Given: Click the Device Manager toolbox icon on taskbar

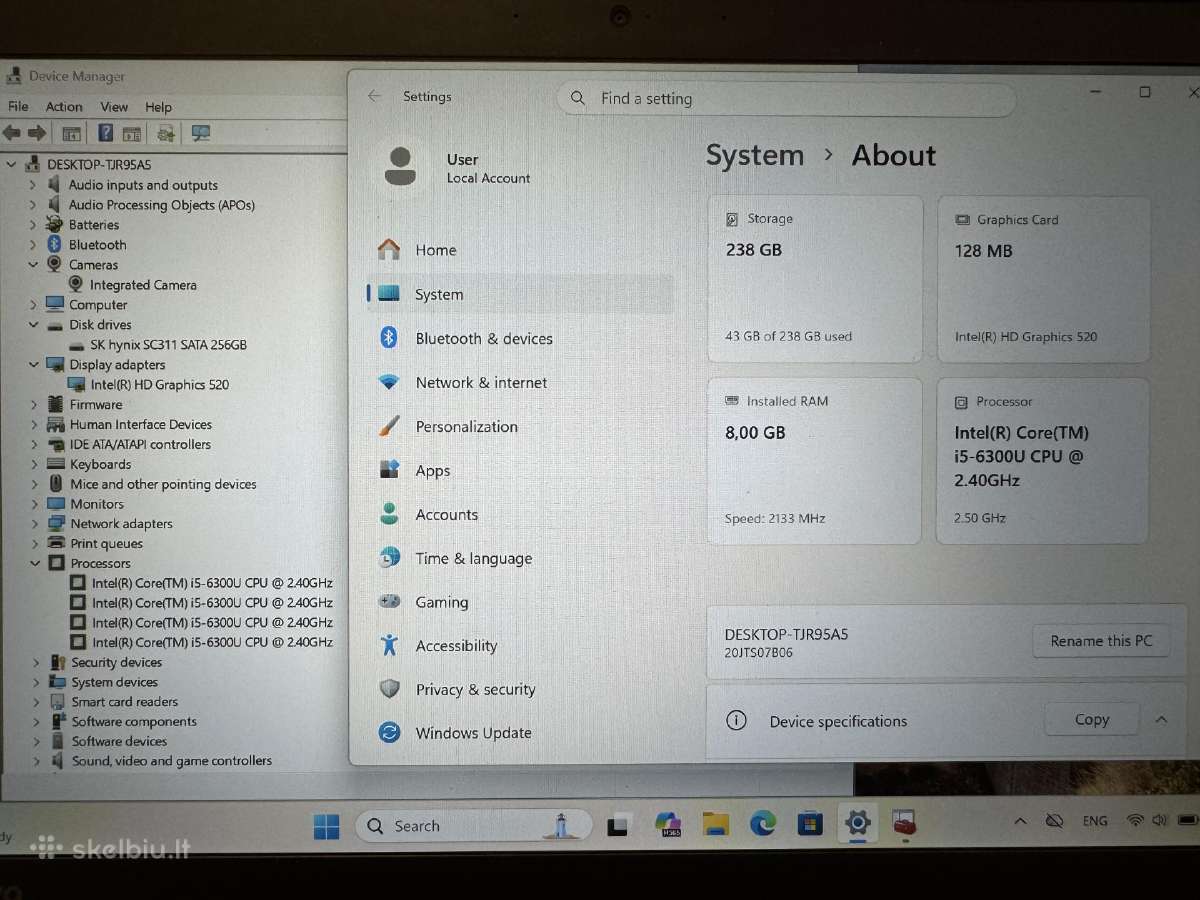Looking at the screenshot, I should [x=904, y=823].
